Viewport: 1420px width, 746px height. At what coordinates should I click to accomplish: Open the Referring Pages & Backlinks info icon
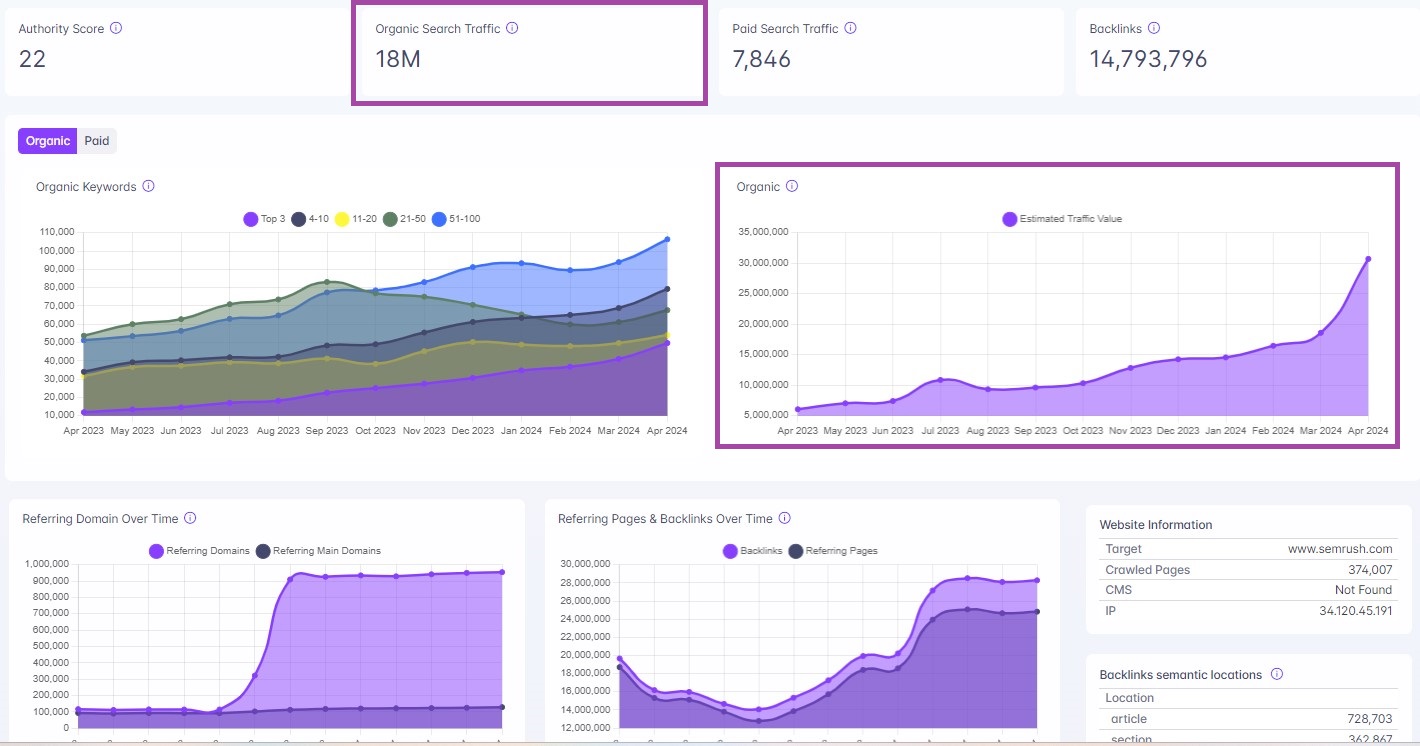coord(784,518)
